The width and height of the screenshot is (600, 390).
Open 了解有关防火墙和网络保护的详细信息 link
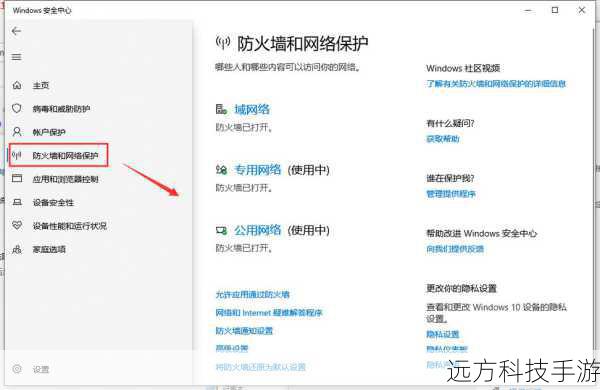(x=496, y=83)
